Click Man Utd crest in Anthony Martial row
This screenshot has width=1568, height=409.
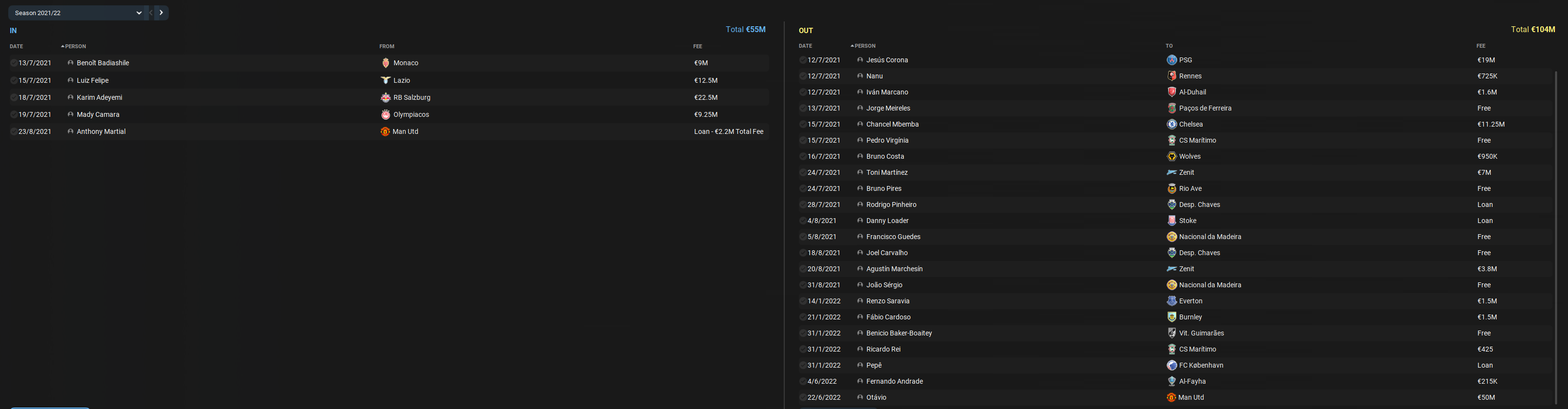pos(385,131)
